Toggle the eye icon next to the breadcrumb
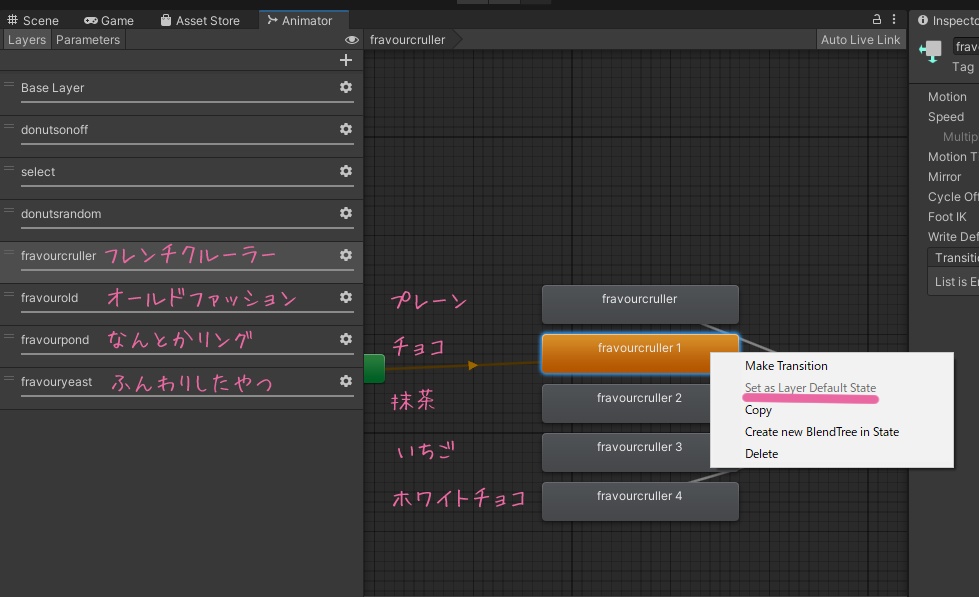The width and height of the screenshot is (979, 597). [349, 39]
